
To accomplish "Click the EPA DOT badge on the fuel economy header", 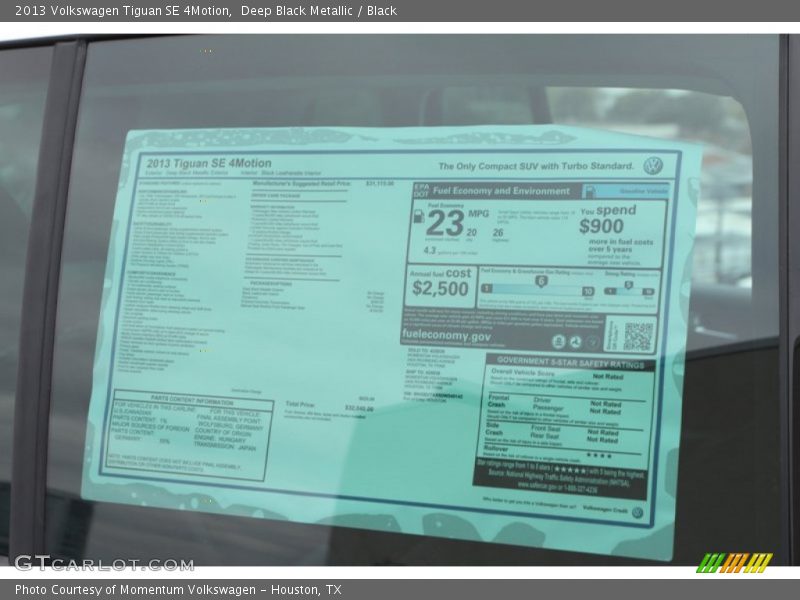I will pyautogui.click(x=421, y=190).
